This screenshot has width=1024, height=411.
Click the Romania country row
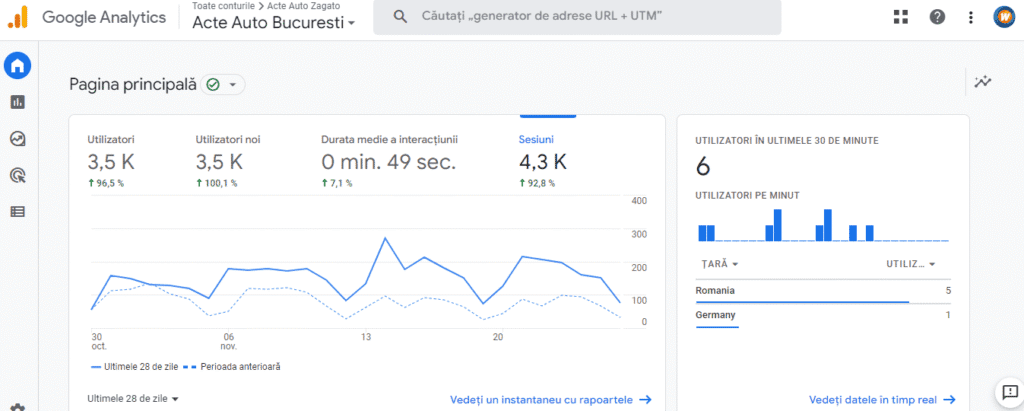(x=823, y=292)
